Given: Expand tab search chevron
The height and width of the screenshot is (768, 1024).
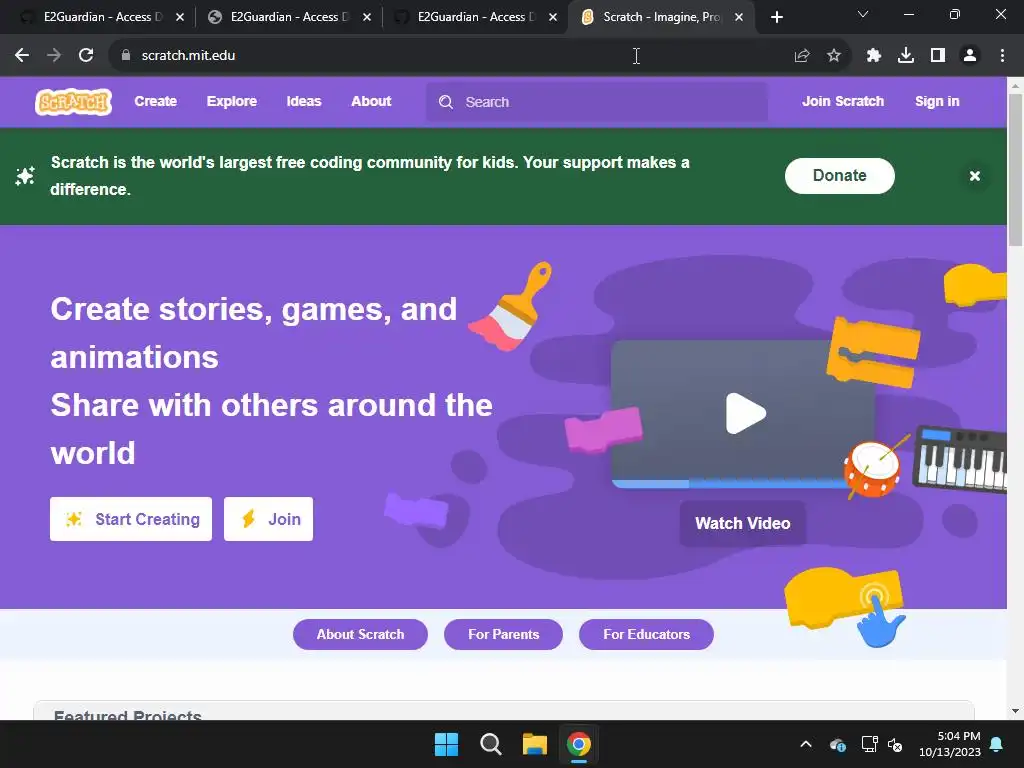Looking at the screenshot, I should click(x=863, y=14).
